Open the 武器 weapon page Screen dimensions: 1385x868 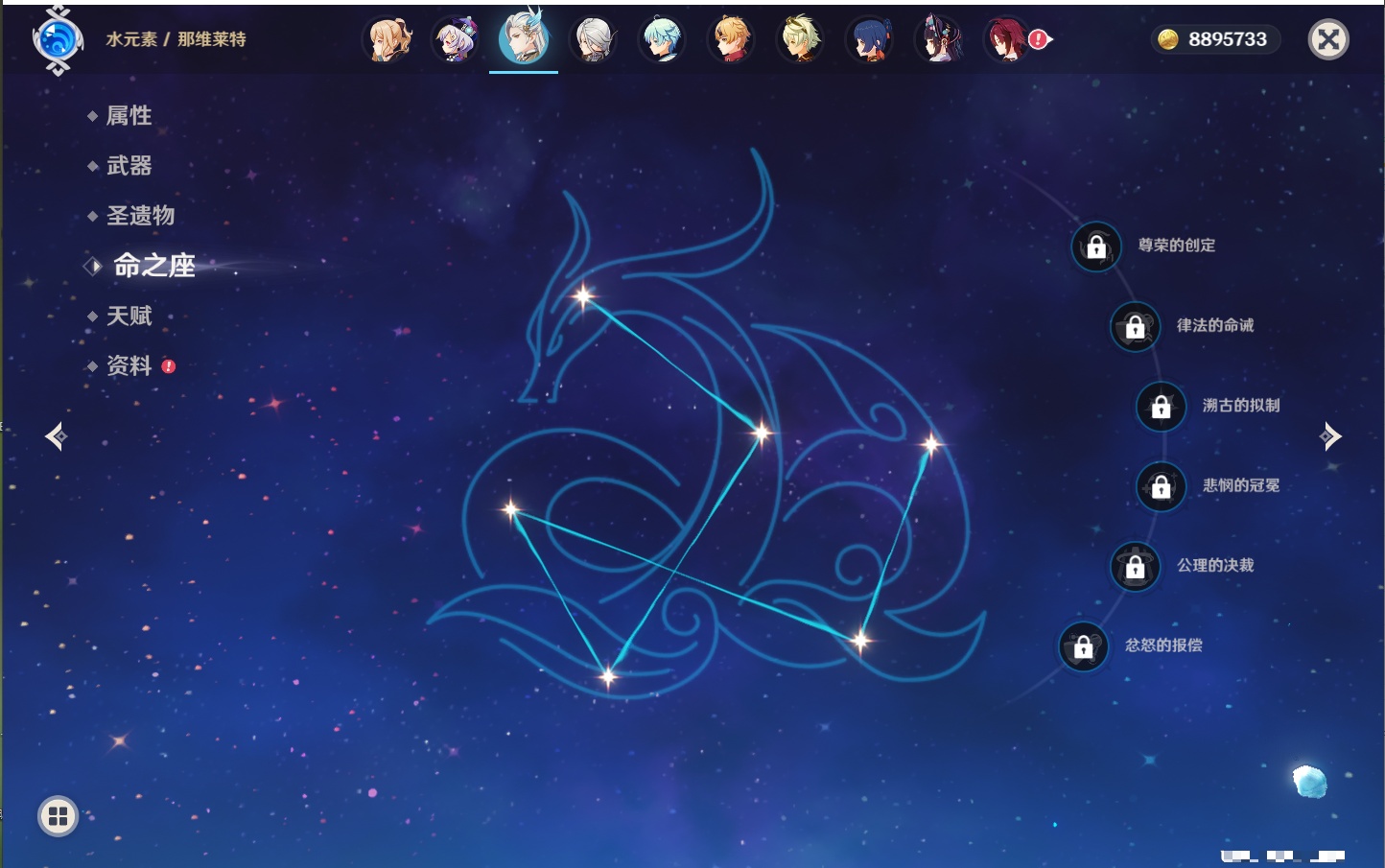[129, 166]
